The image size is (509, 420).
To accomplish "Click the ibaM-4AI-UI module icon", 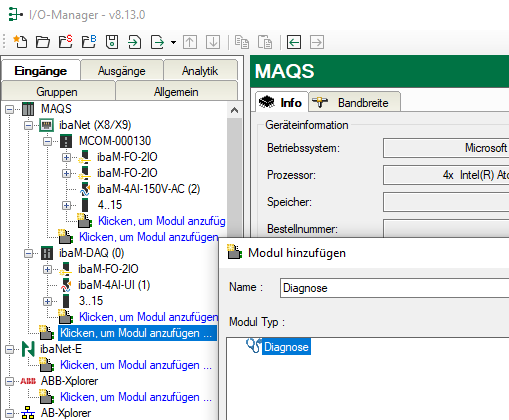I will coord(66,285).
